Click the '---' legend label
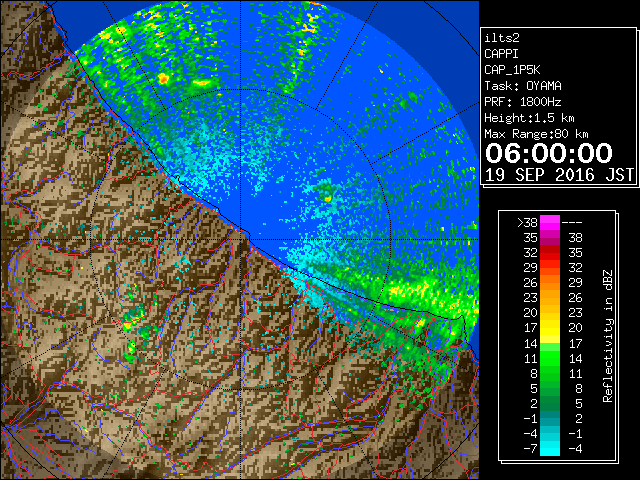 pyautogui.click(x=572, y=222)
